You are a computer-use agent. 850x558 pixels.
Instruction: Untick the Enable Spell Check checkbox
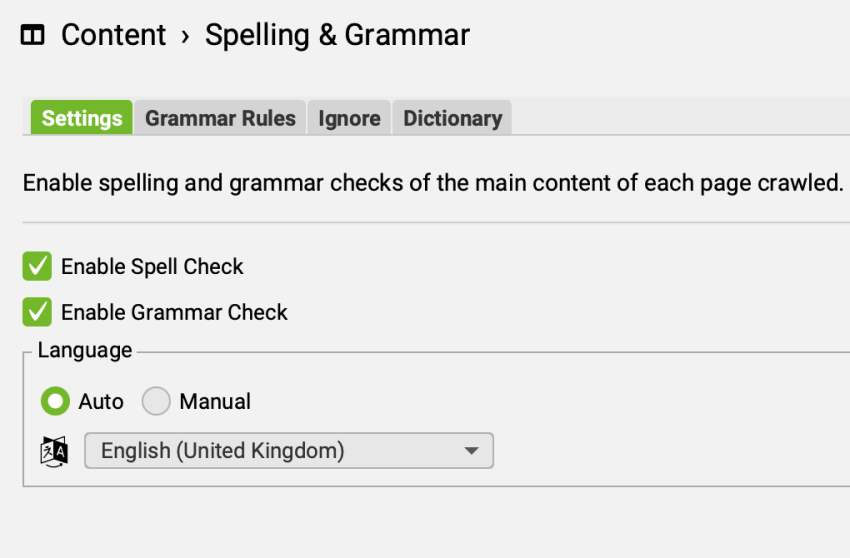click(x=37, y=267)
